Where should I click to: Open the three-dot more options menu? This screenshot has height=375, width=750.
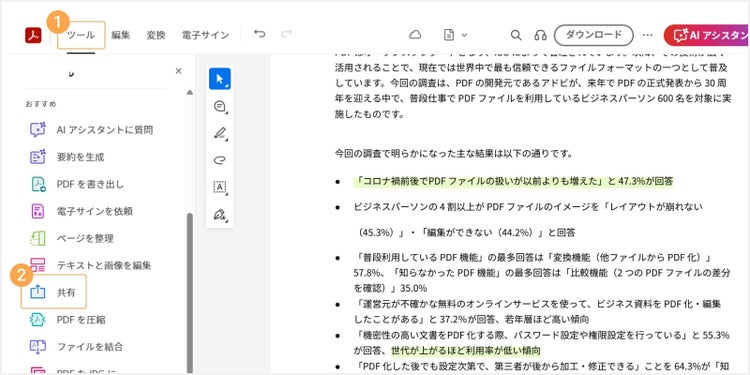coord(647,35)
